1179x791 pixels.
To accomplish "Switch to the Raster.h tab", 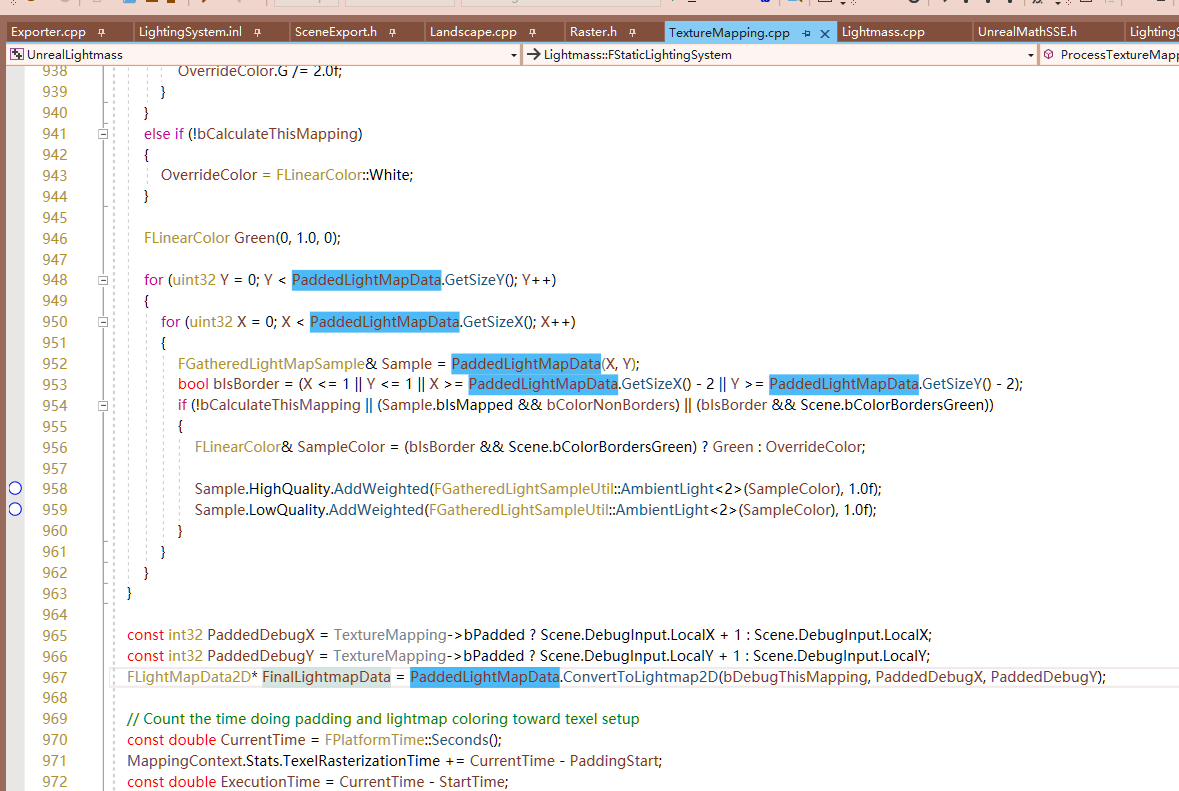I will [593, 32].
